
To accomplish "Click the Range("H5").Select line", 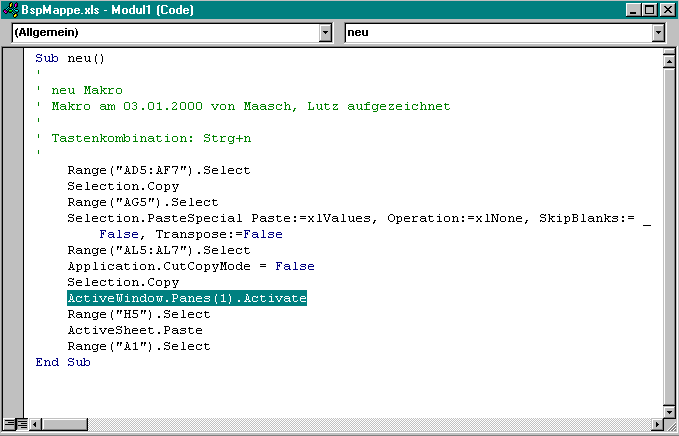I will (139, 314).
